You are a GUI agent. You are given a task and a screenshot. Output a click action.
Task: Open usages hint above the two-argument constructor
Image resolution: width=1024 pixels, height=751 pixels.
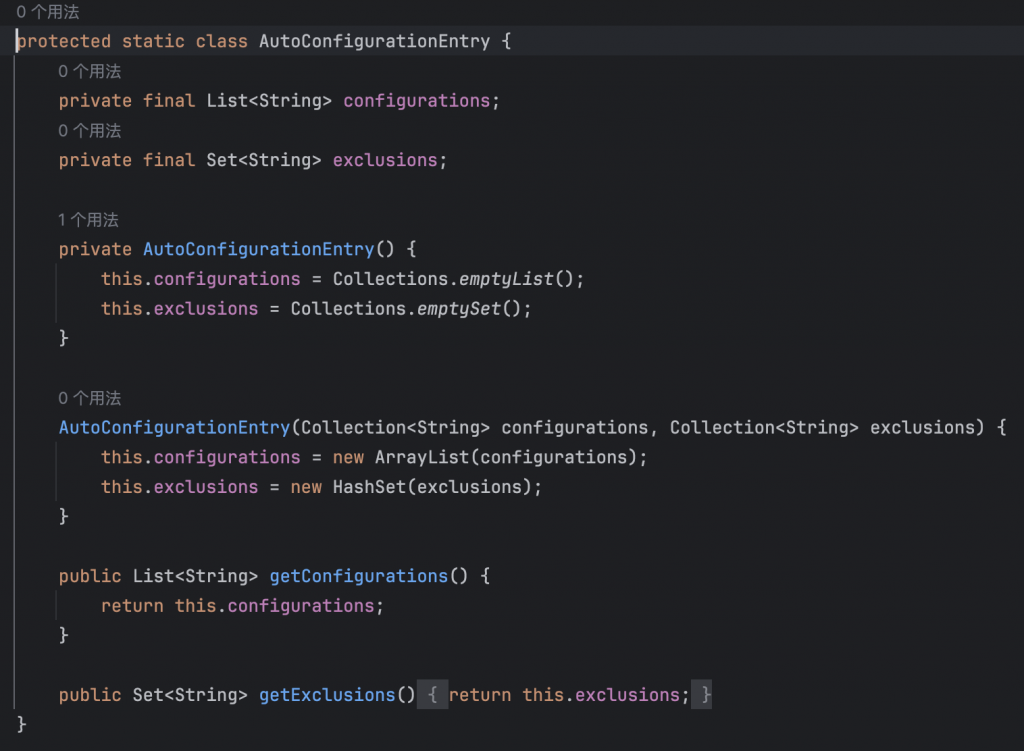tap(89, 398)
